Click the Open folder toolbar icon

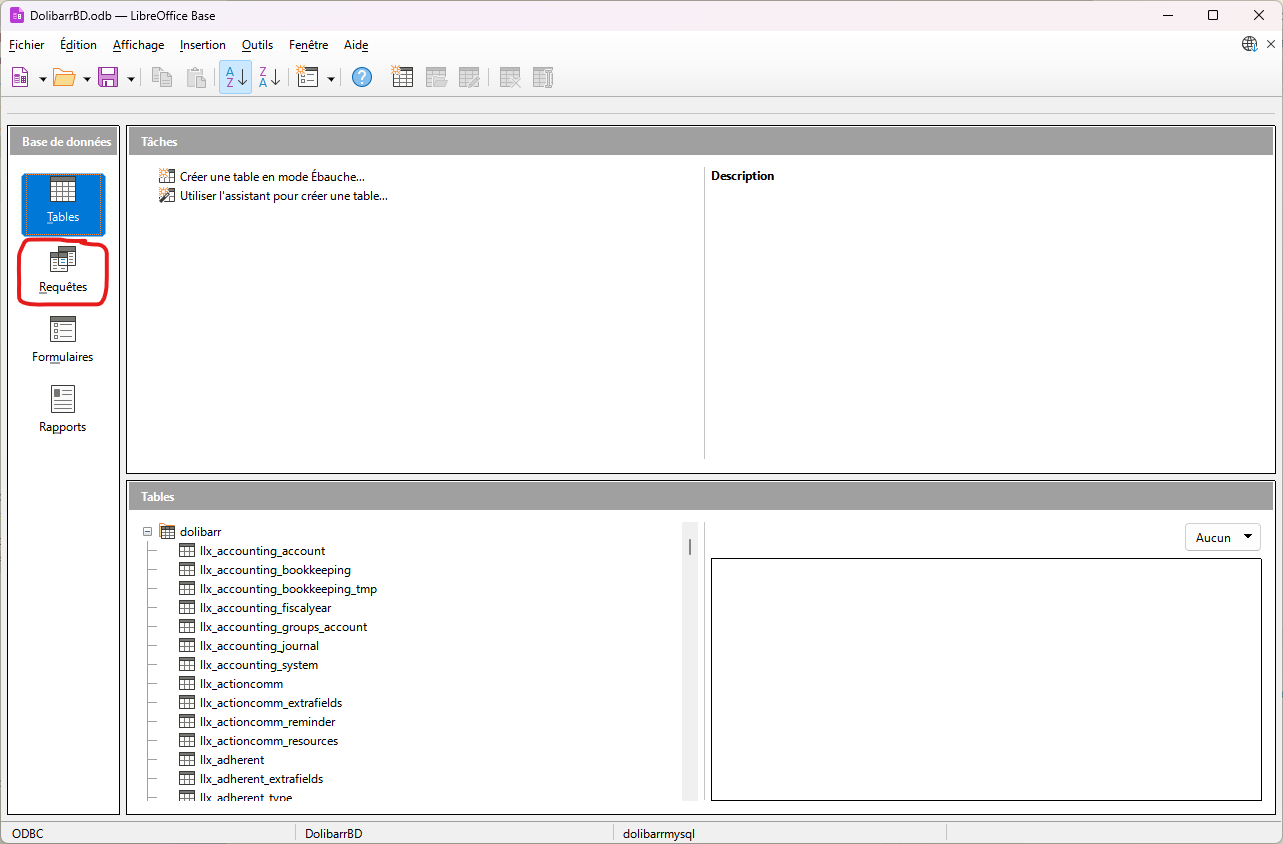64,78
